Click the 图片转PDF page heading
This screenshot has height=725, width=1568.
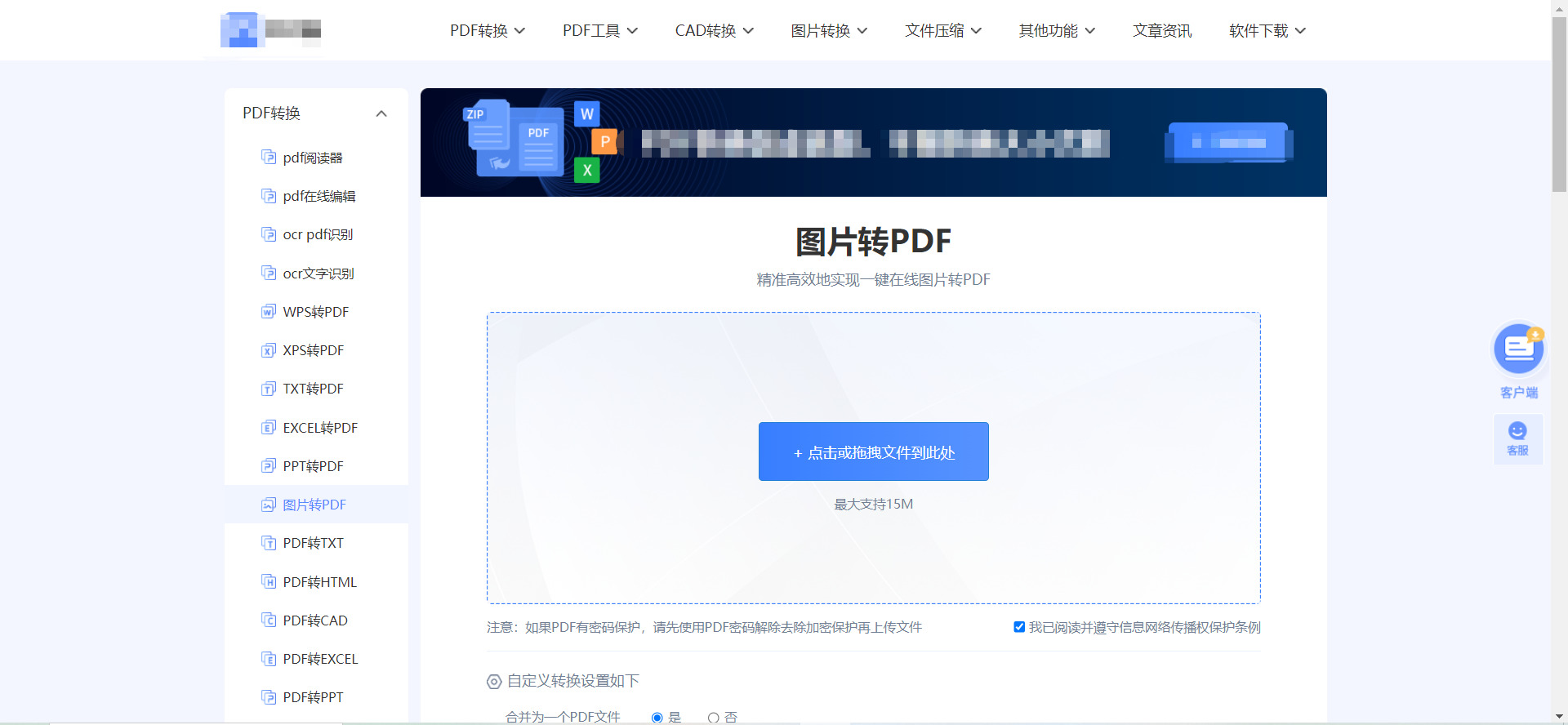pyautogui.click(x=873, y=242)
